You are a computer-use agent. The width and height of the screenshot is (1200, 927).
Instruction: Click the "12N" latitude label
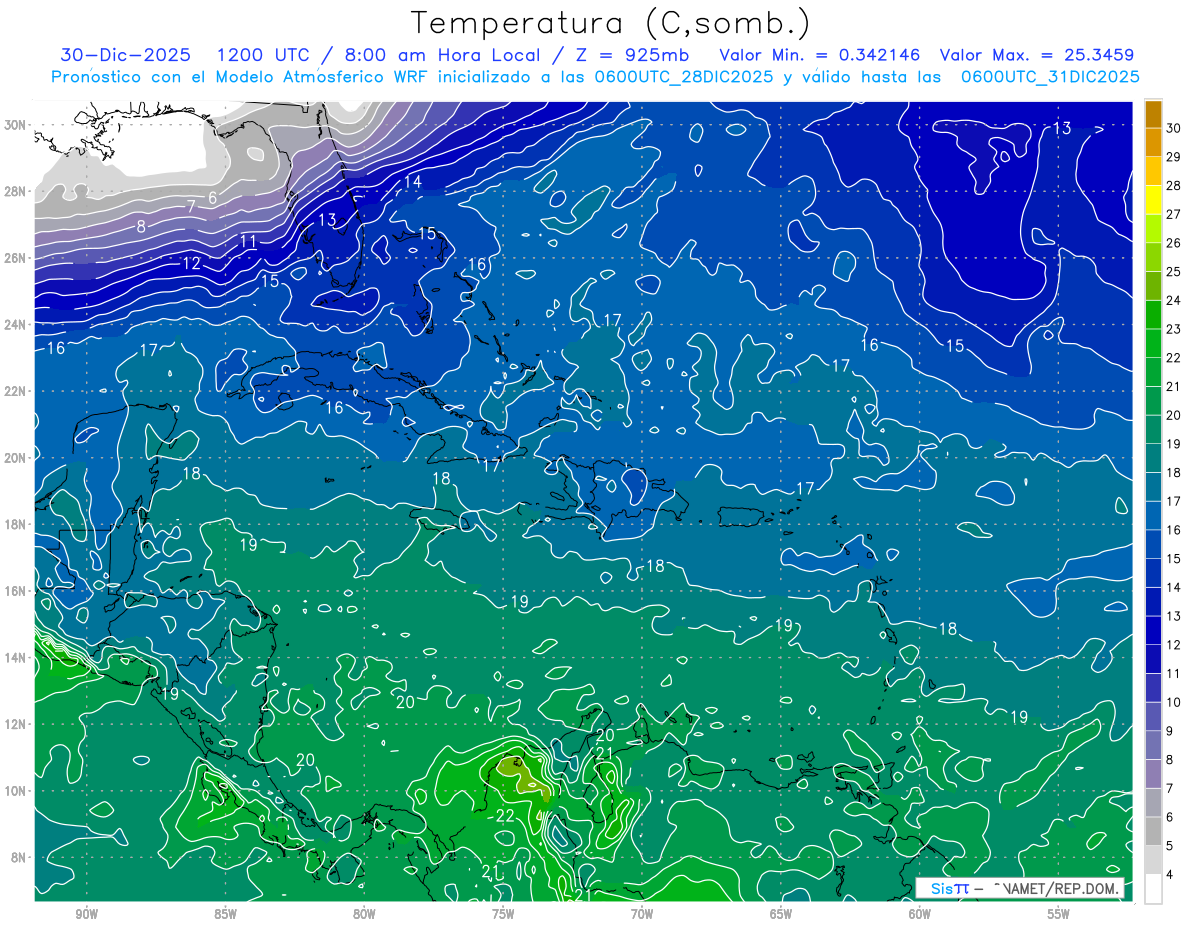coord(16,724)
